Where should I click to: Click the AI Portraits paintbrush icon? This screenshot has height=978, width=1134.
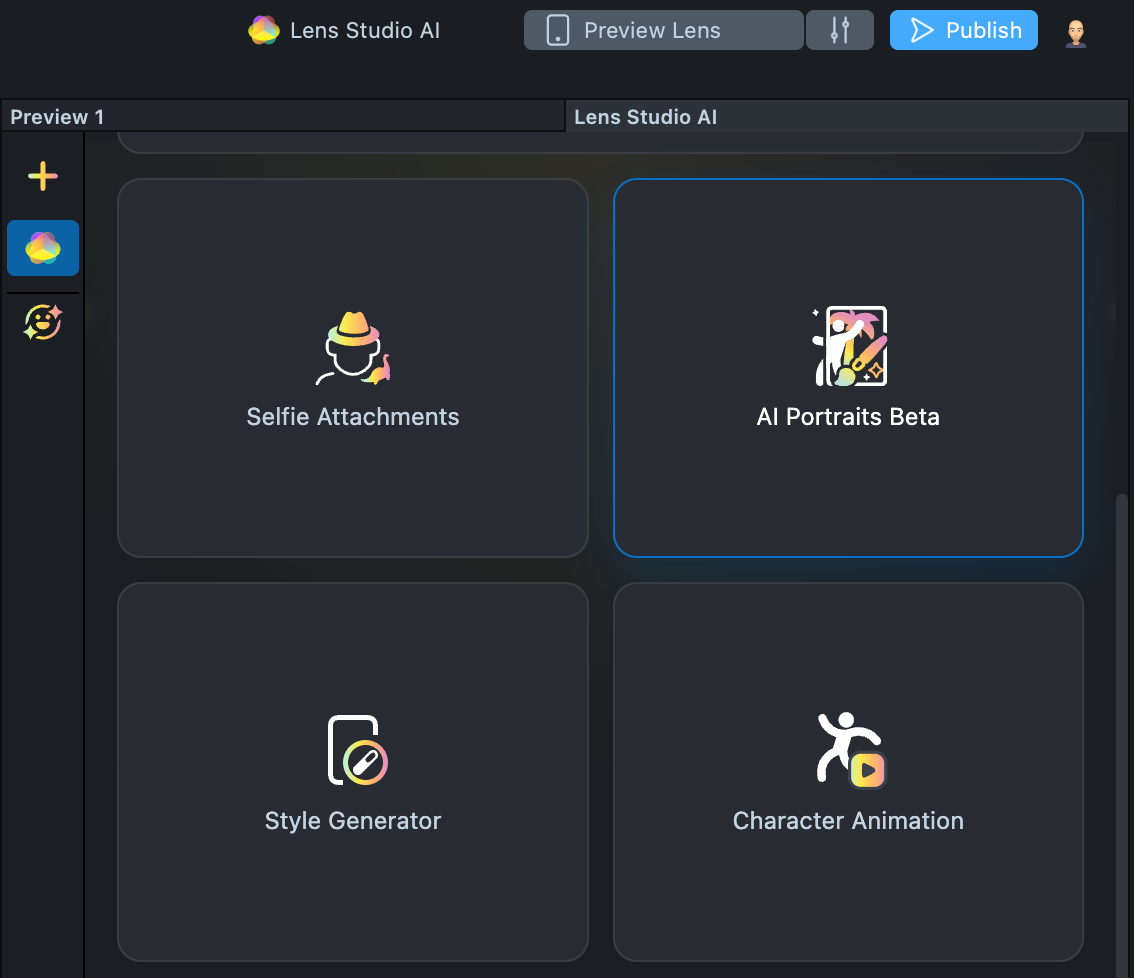[x=848, y=346]
